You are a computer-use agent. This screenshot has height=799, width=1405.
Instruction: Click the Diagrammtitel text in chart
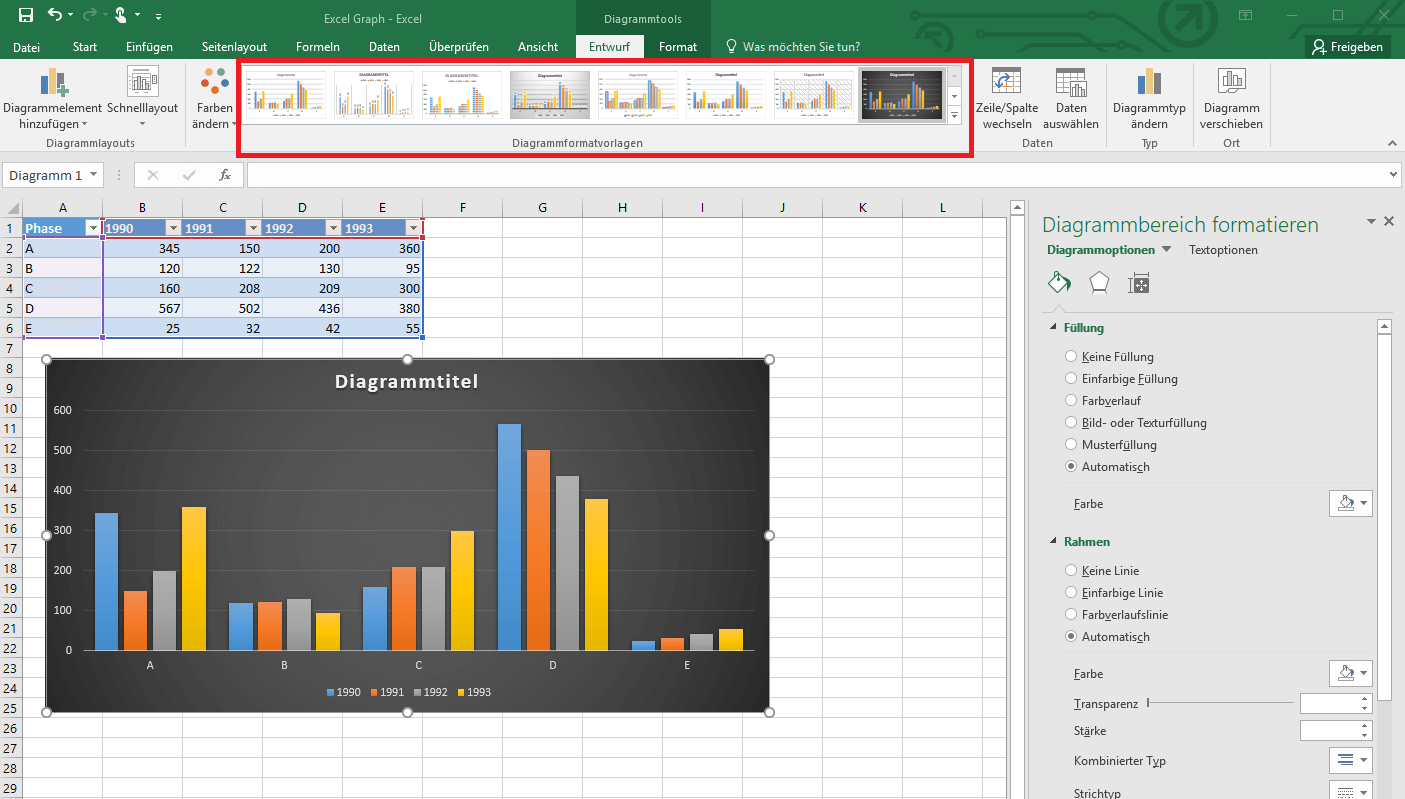[406, 381]
